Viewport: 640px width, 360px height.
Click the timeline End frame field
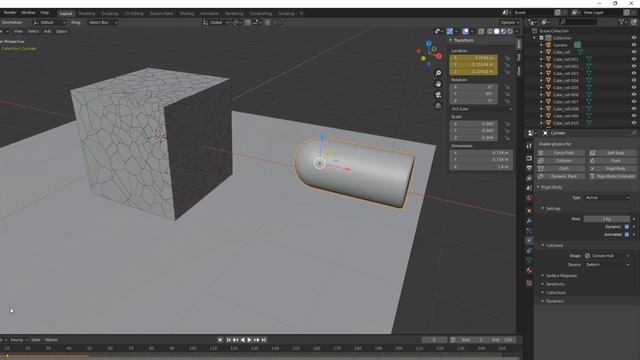(x=502, y=340)
